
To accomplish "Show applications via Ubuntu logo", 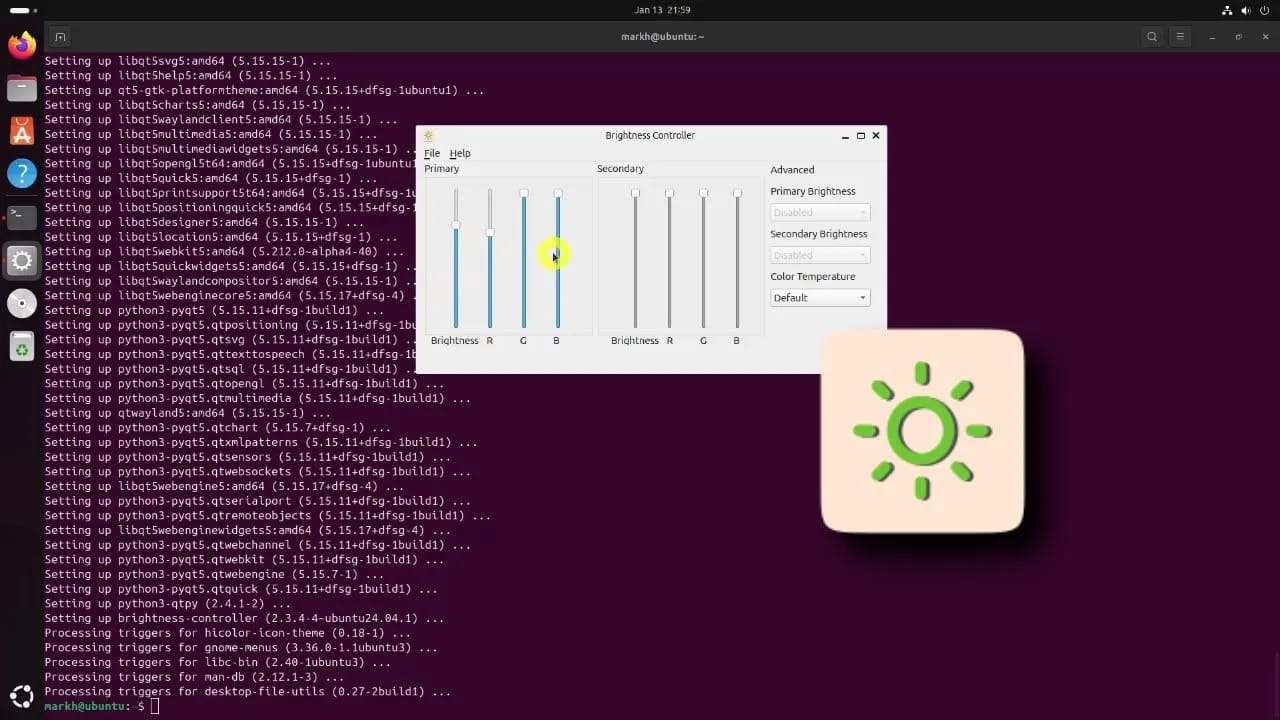I will point(22,696).
